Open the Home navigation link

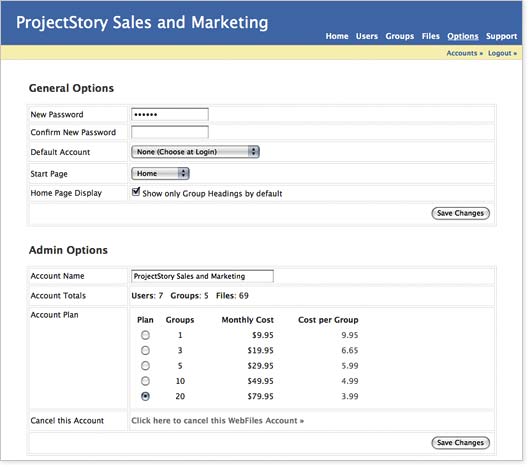(x=337, y=36)
